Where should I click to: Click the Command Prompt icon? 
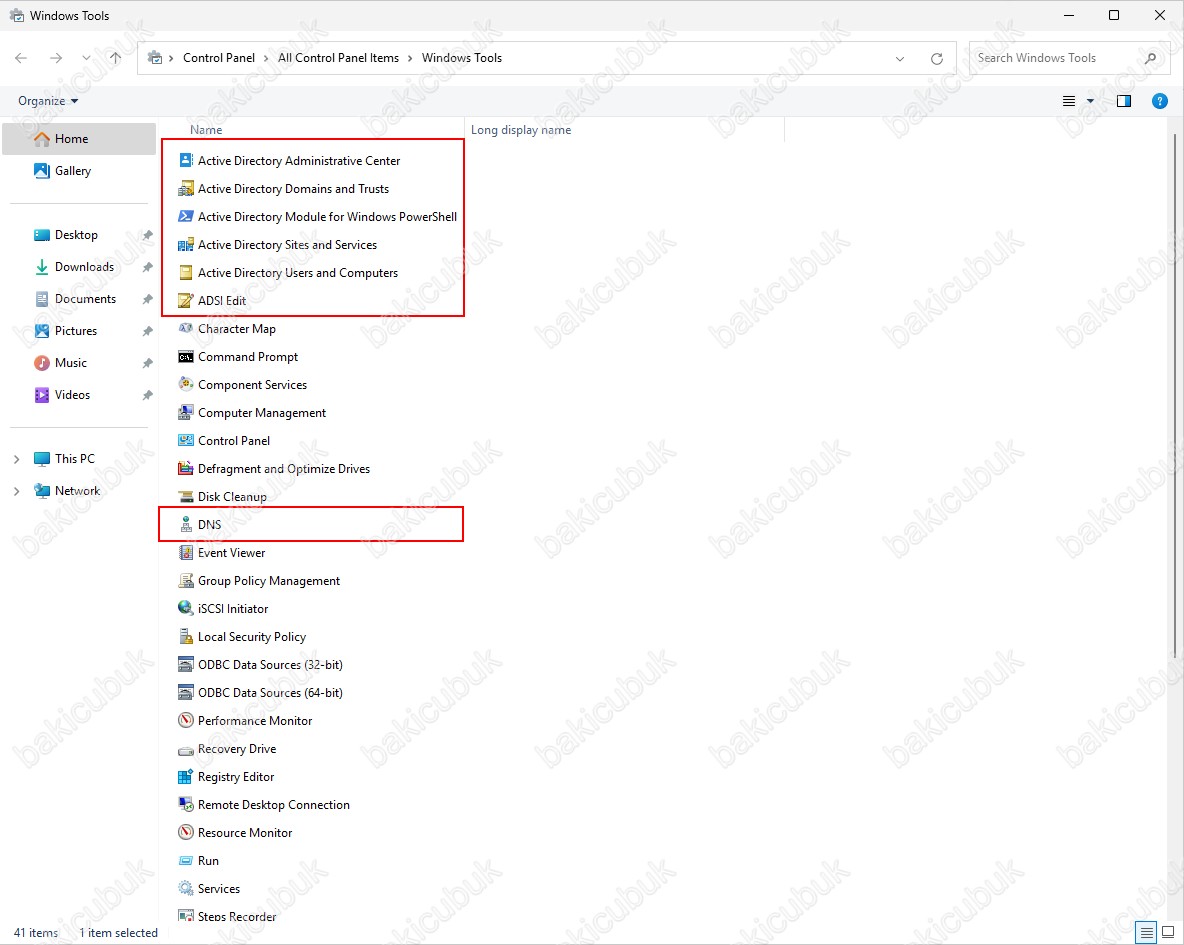point(186,357)
